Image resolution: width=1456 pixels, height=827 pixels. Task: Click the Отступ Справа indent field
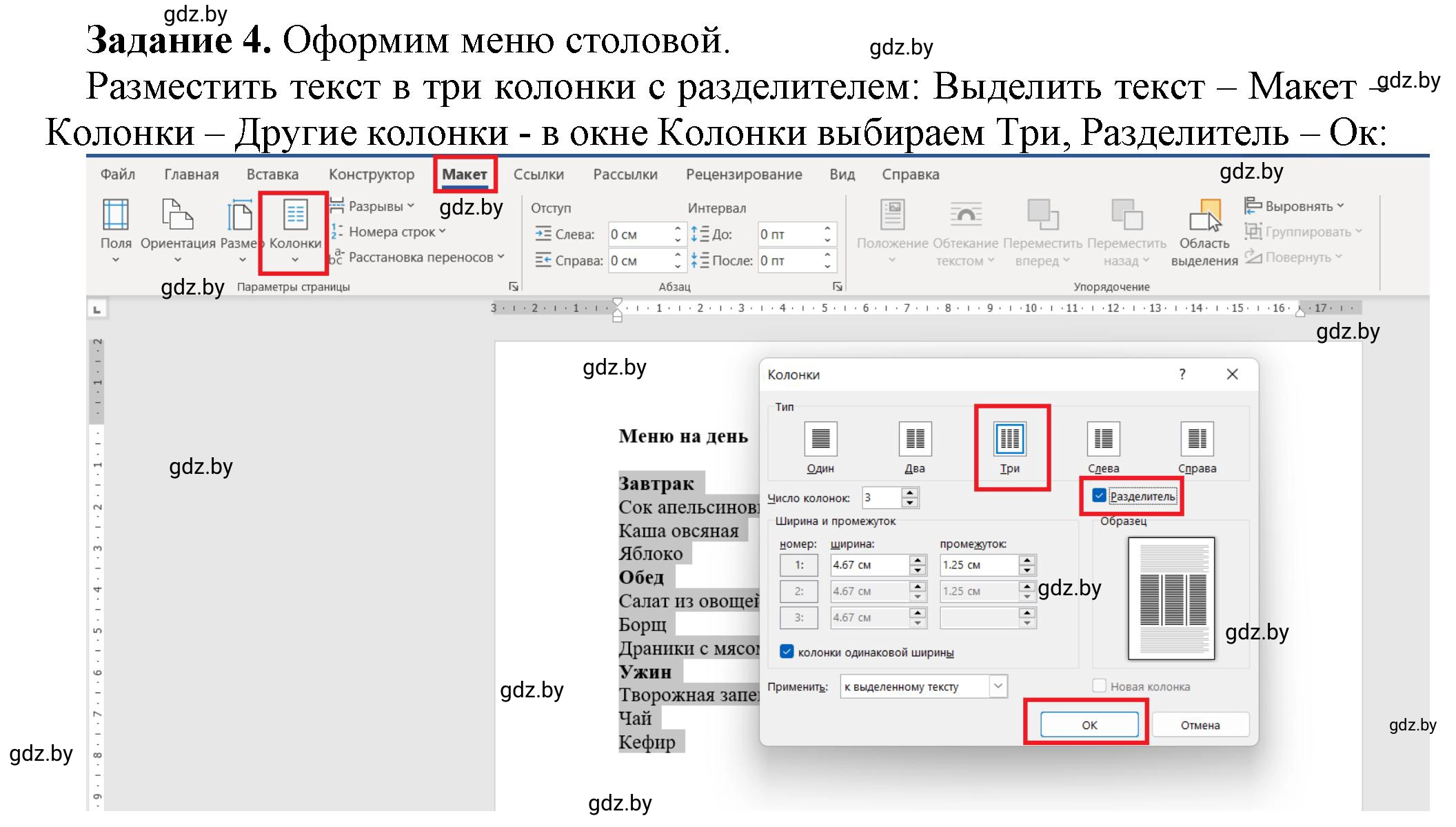coord(638,261)
